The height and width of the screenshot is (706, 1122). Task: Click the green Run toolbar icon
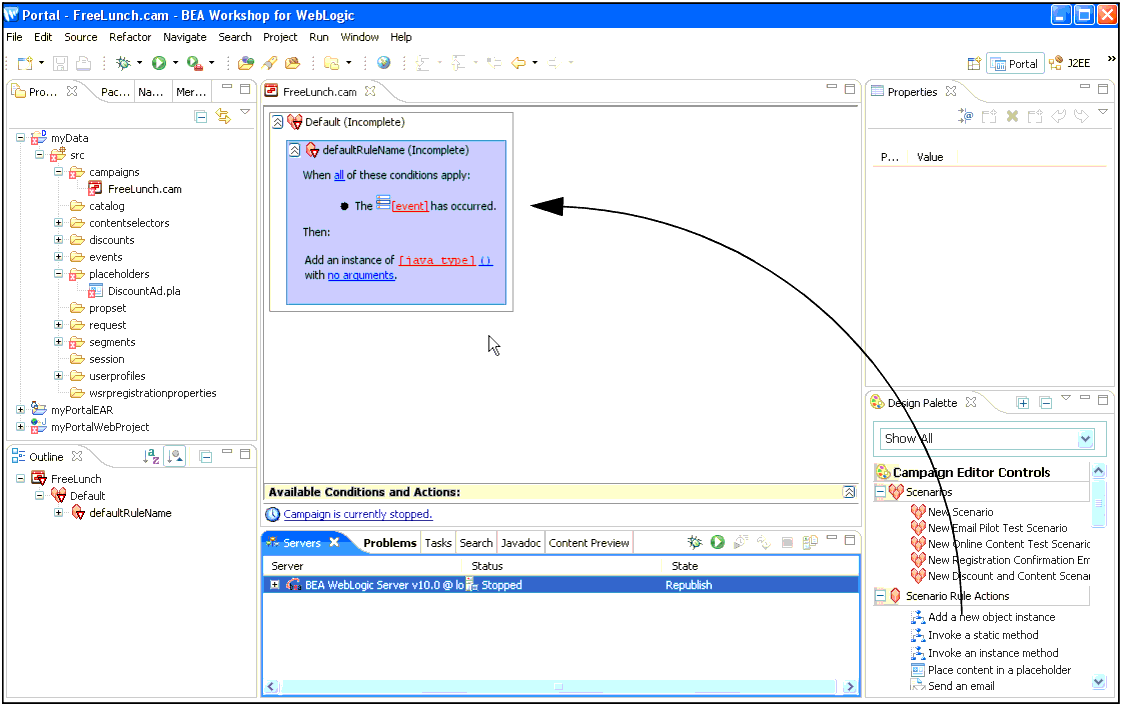[x=159, y=64]
